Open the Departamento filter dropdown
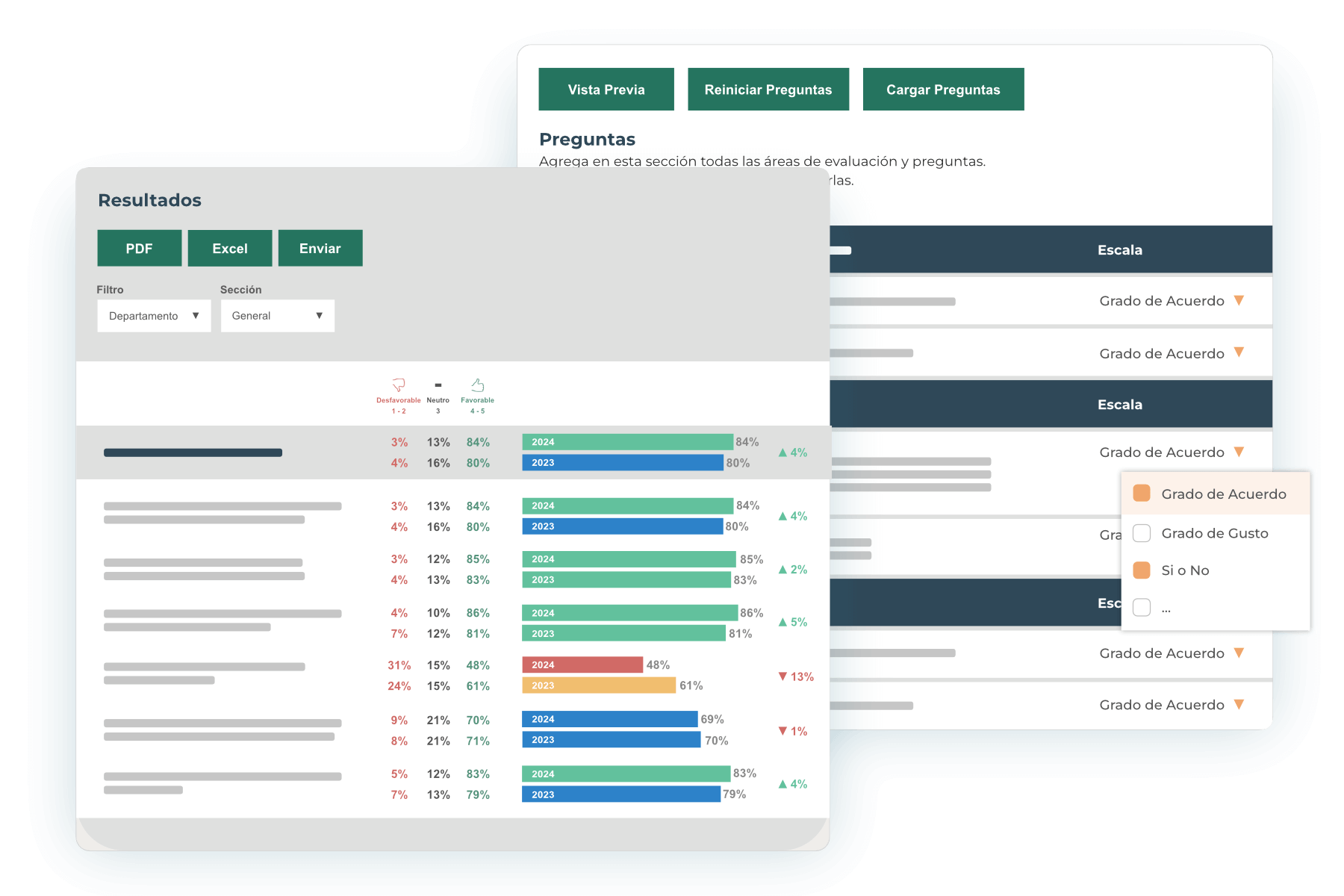The height and width of the screenshot is (896, 1344). 154,316
